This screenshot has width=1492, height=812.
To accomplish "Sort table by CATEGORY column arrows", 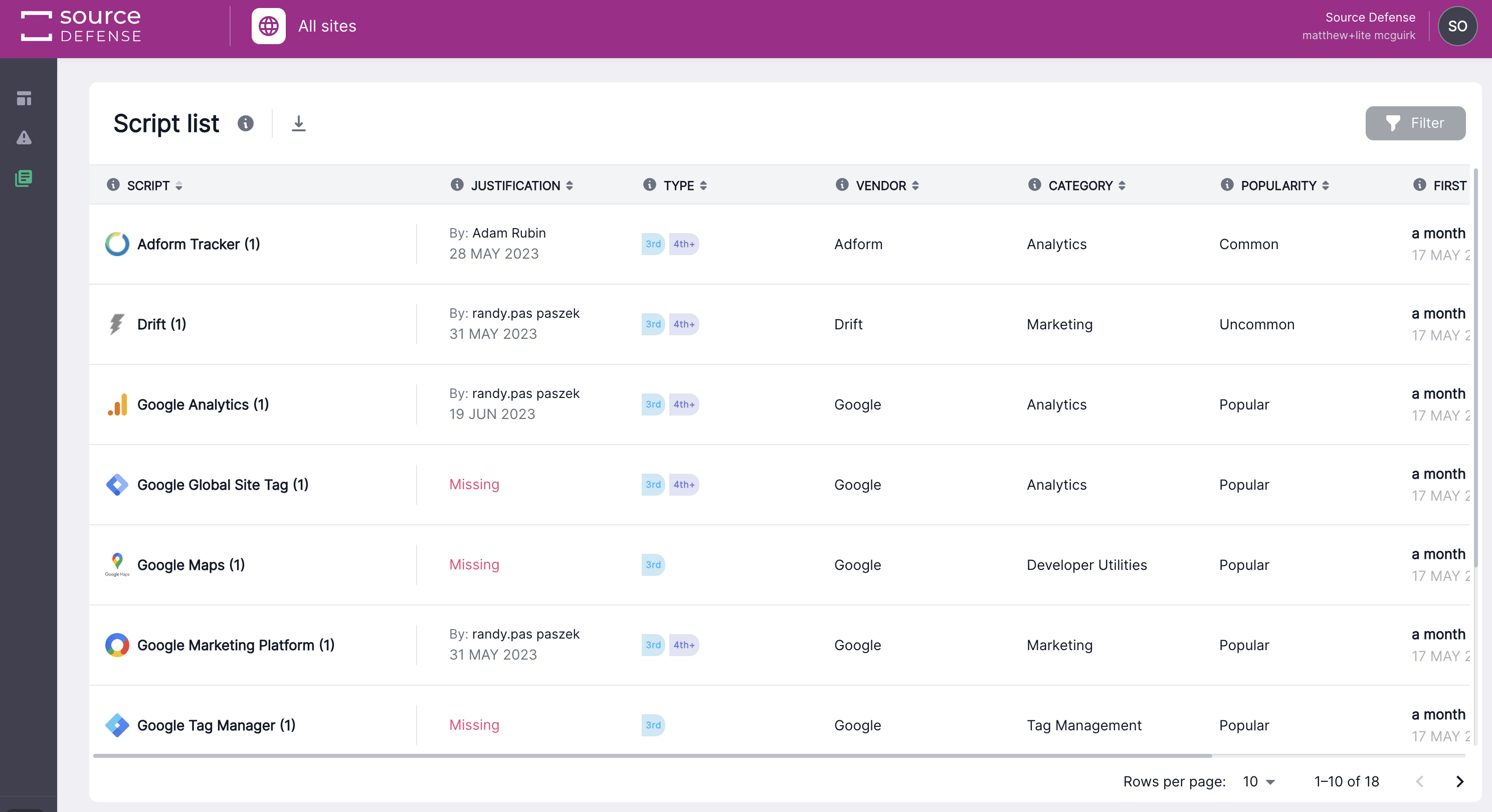I will point(1122,185).
